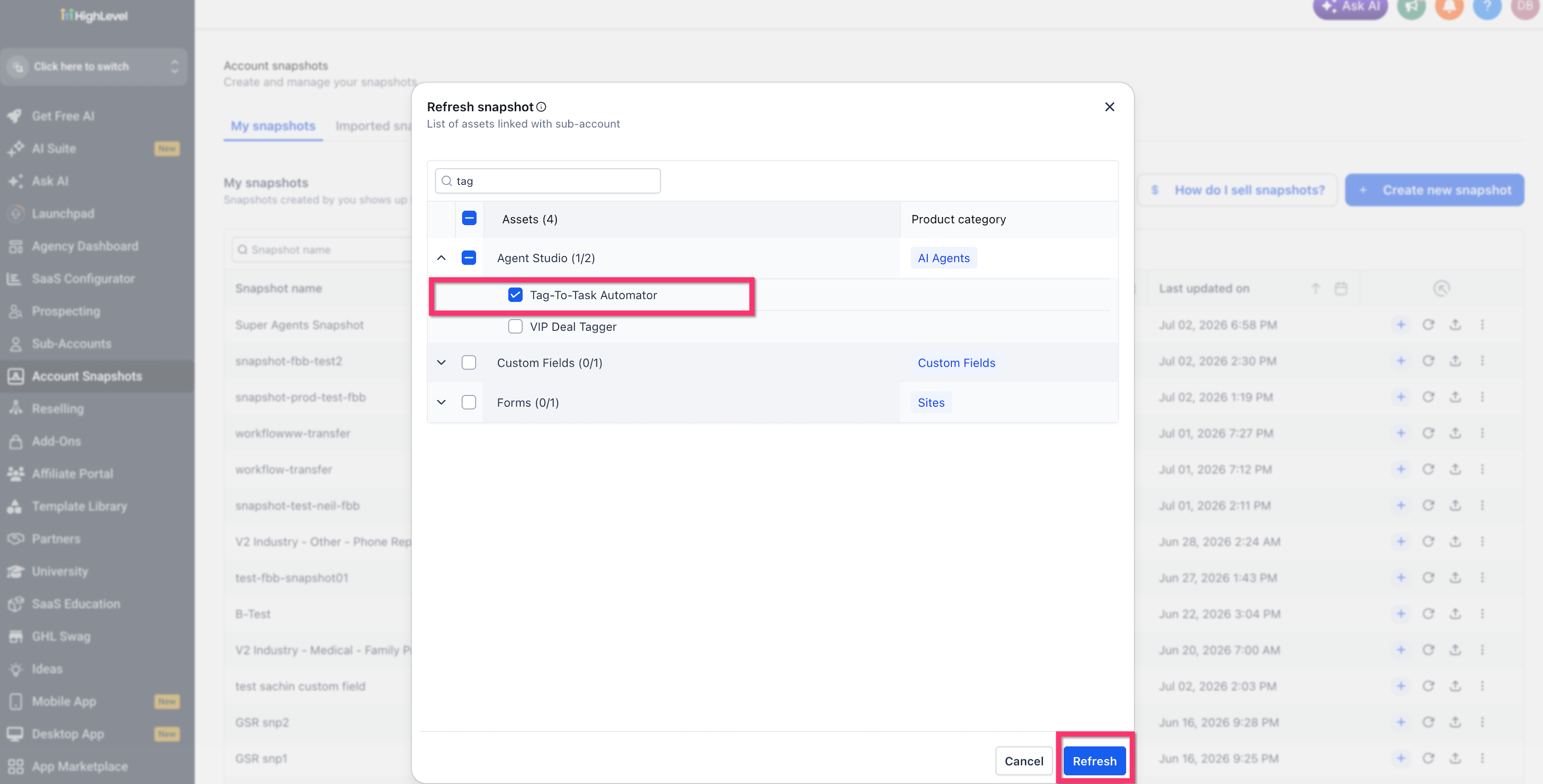Open the help question mark icon
1543x784 pixels.
point(1487,7)
